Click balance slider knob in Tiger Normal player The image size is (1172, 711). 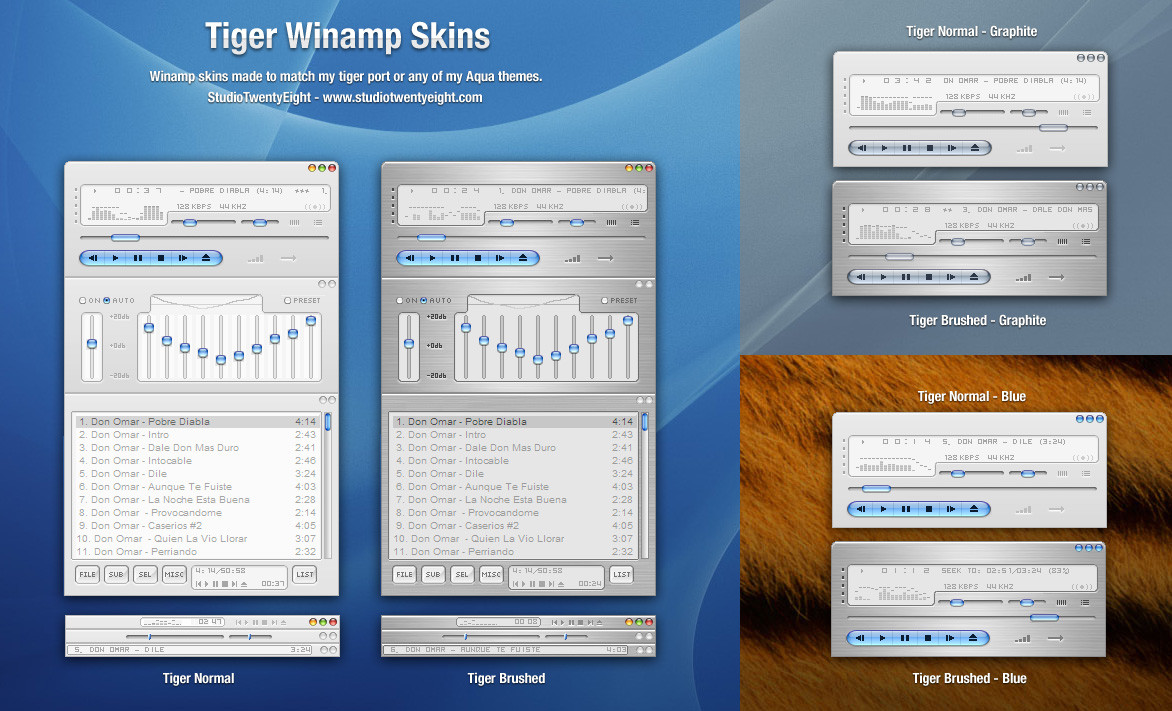point(259,222)
